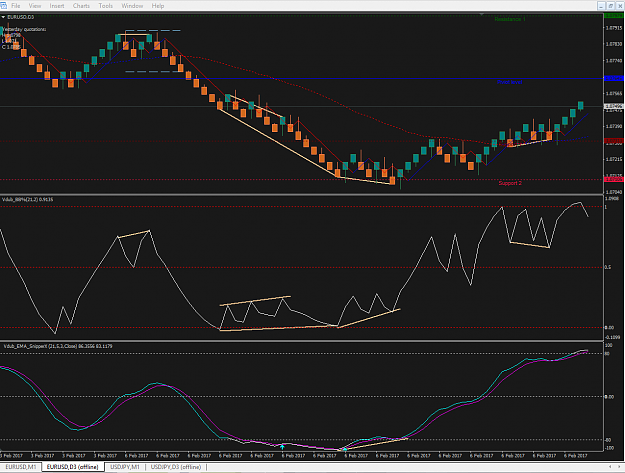Open the USDJPY,D3 (offline) chart tab
Viewport: 625px width, 473px height.
[176, 467]
